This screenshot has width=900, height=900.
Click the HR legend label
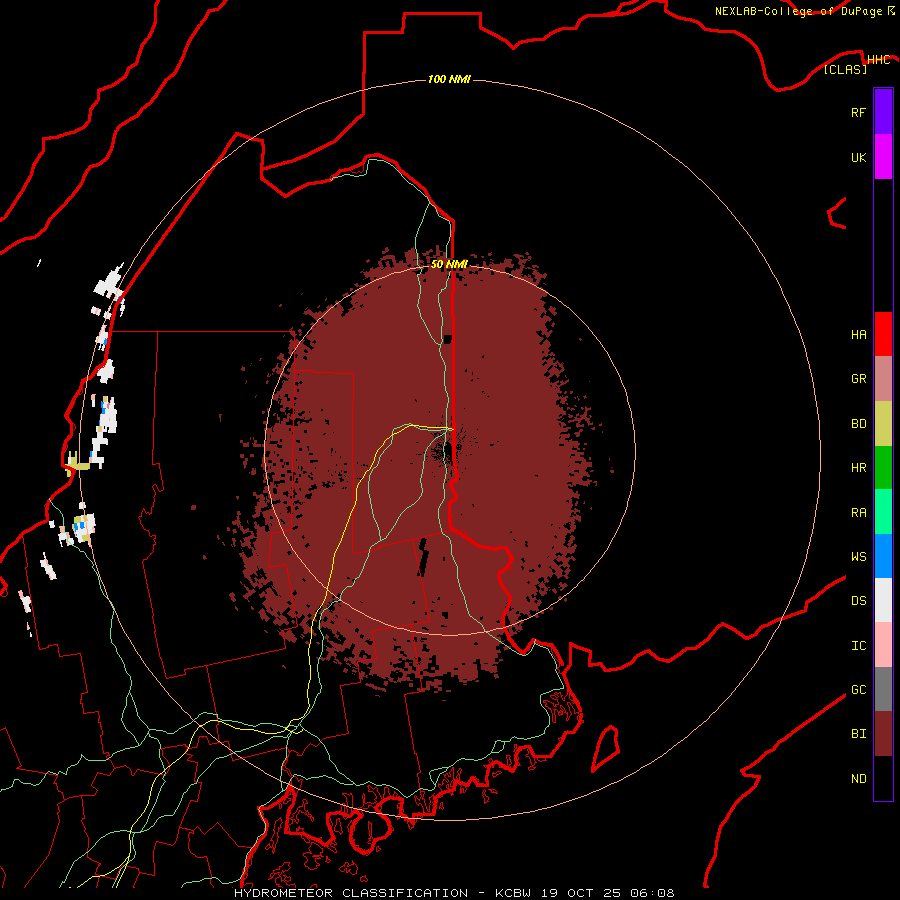click(x=858, y=468)
